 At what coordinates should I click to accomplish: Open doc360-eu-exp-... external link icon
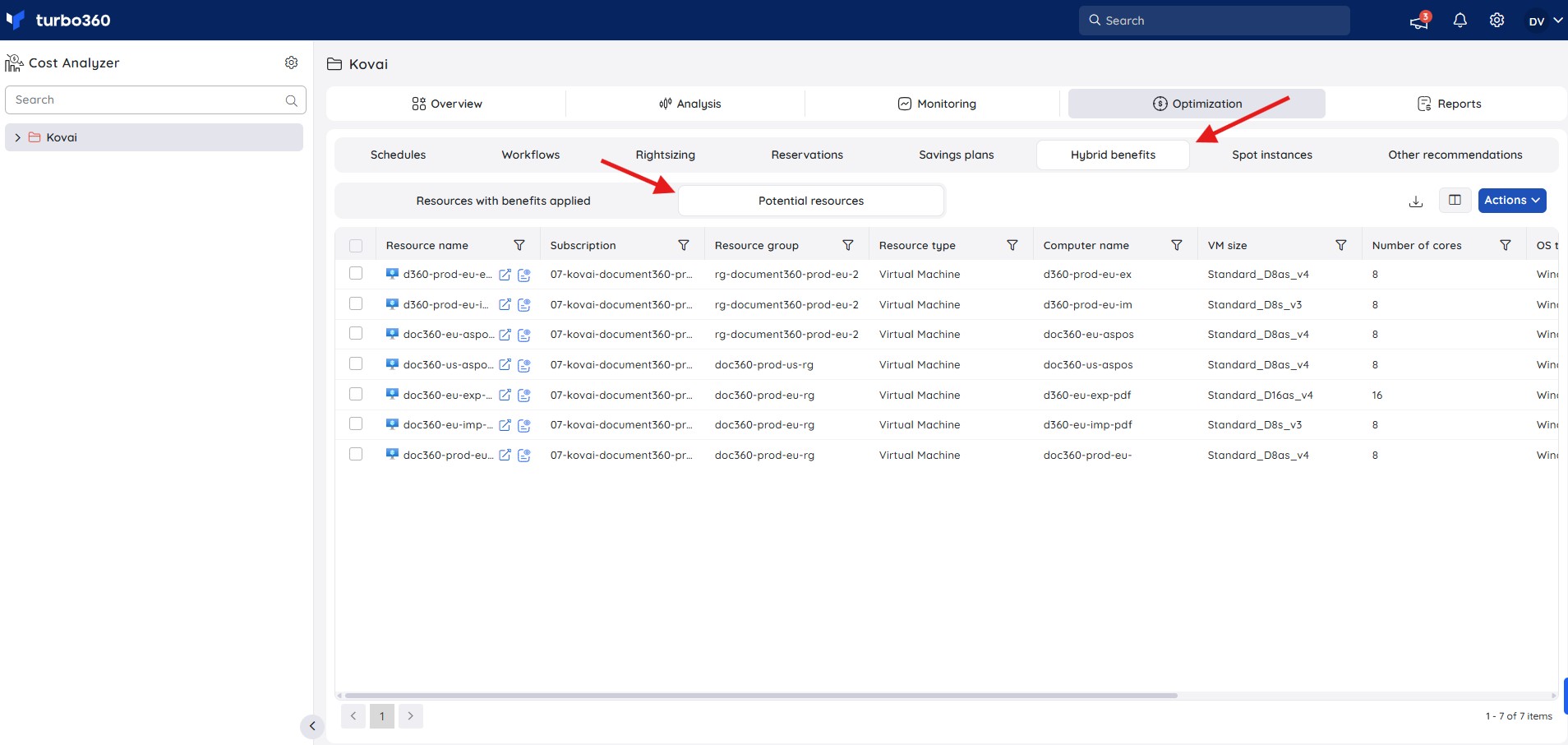click(x=505, y=396)
